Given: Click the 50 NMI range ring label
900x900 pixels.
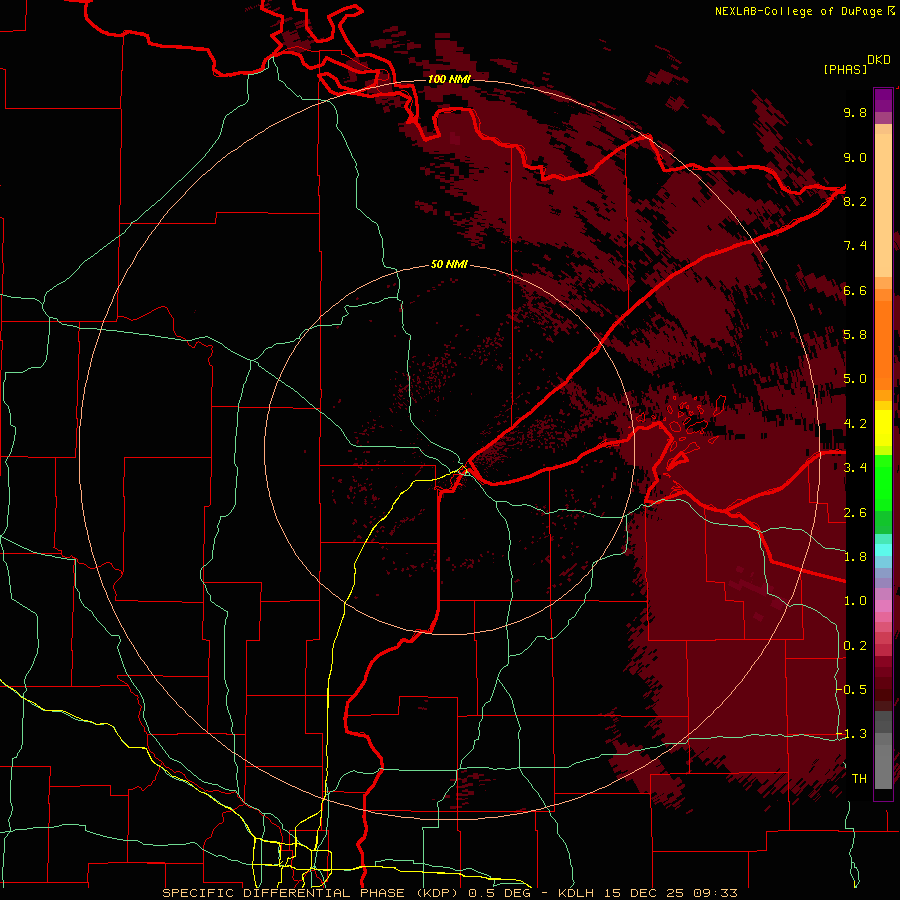Looking at the screenshot, I should coord(449,264).
